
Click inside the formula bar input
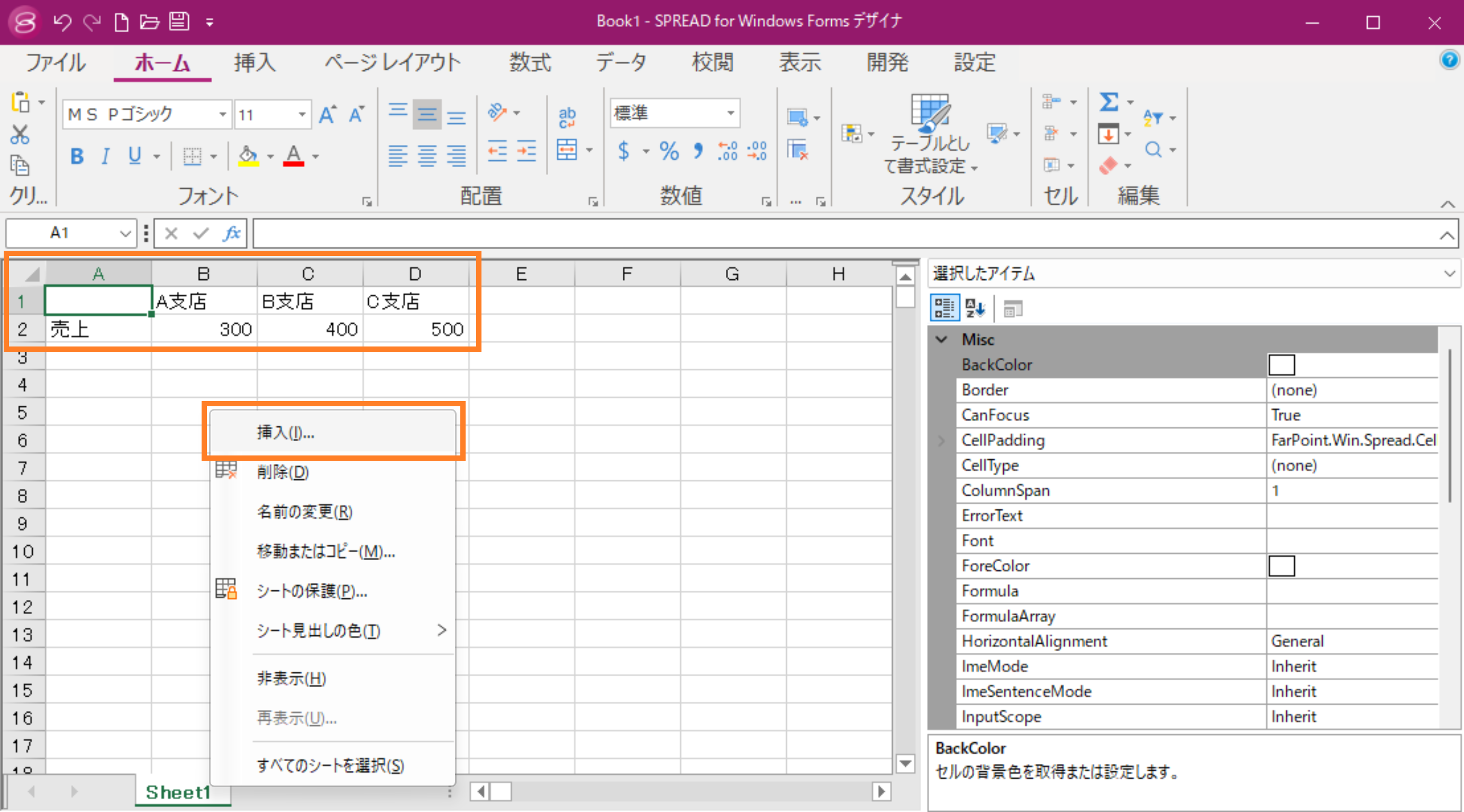pos(844,233)
